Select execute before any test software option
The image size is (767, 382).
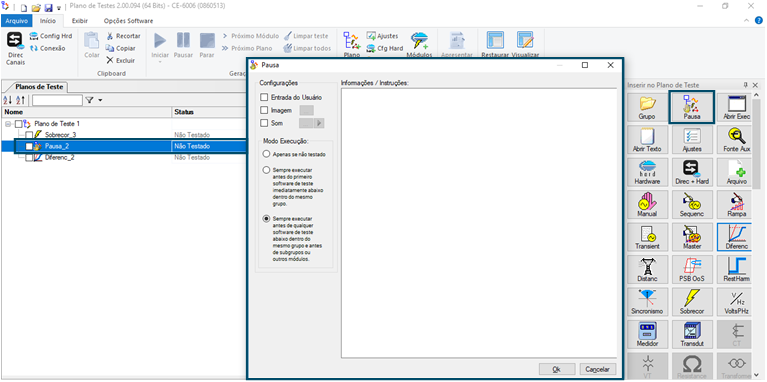[x=266, y=218]
